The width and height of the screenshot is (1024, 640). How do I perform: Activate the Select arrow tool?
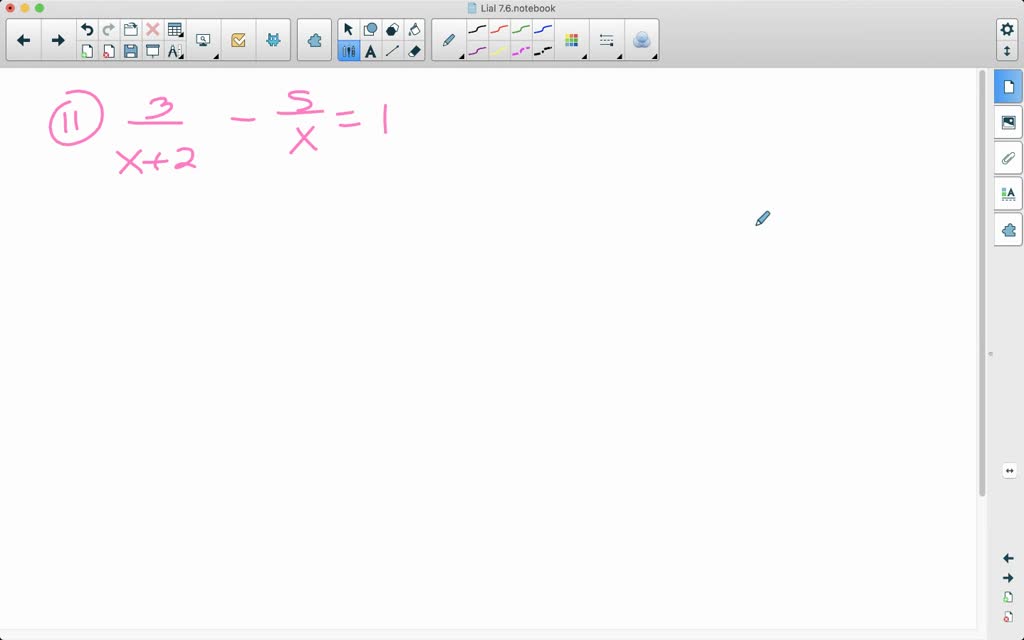tap(348, 29)
